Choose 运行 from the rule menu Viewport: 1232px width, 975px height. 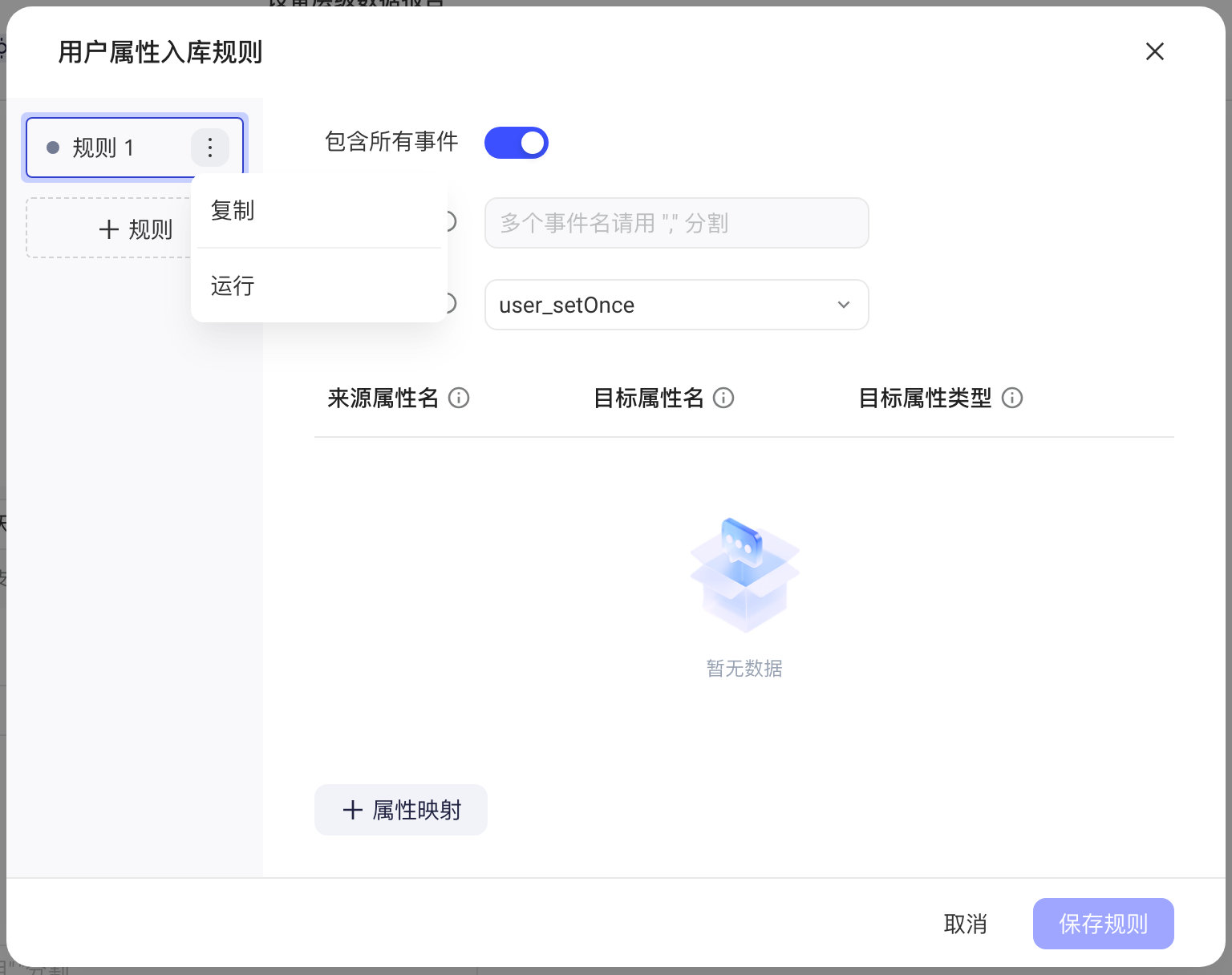[x=319, y=286]
